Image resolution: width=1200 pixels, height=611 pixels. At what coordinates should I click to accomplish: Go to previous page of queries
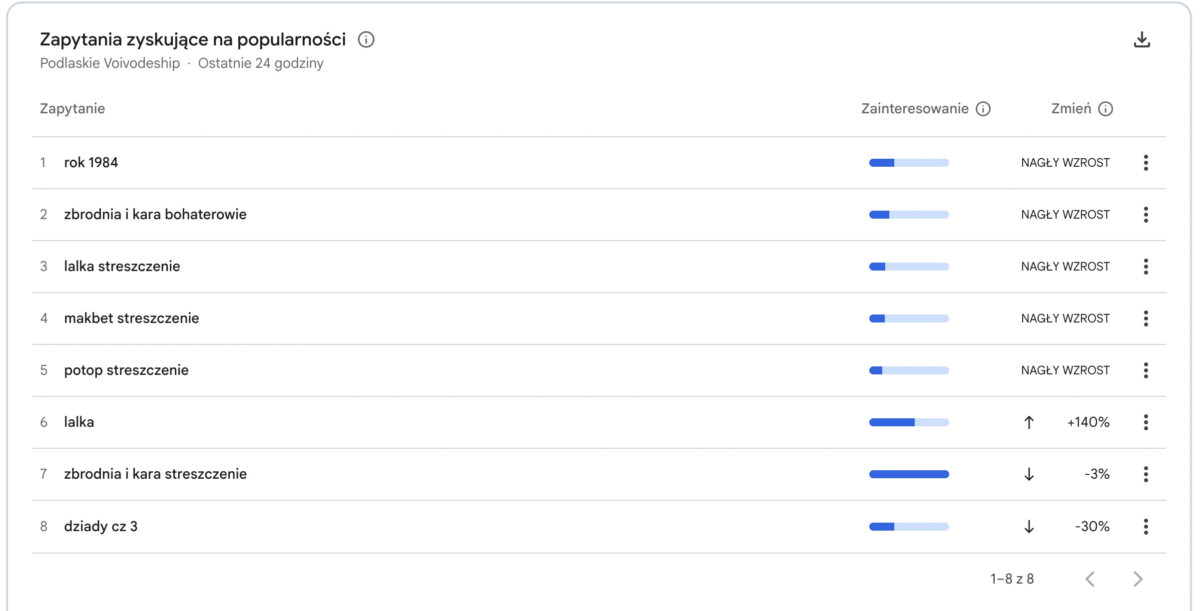[1090, 579]
